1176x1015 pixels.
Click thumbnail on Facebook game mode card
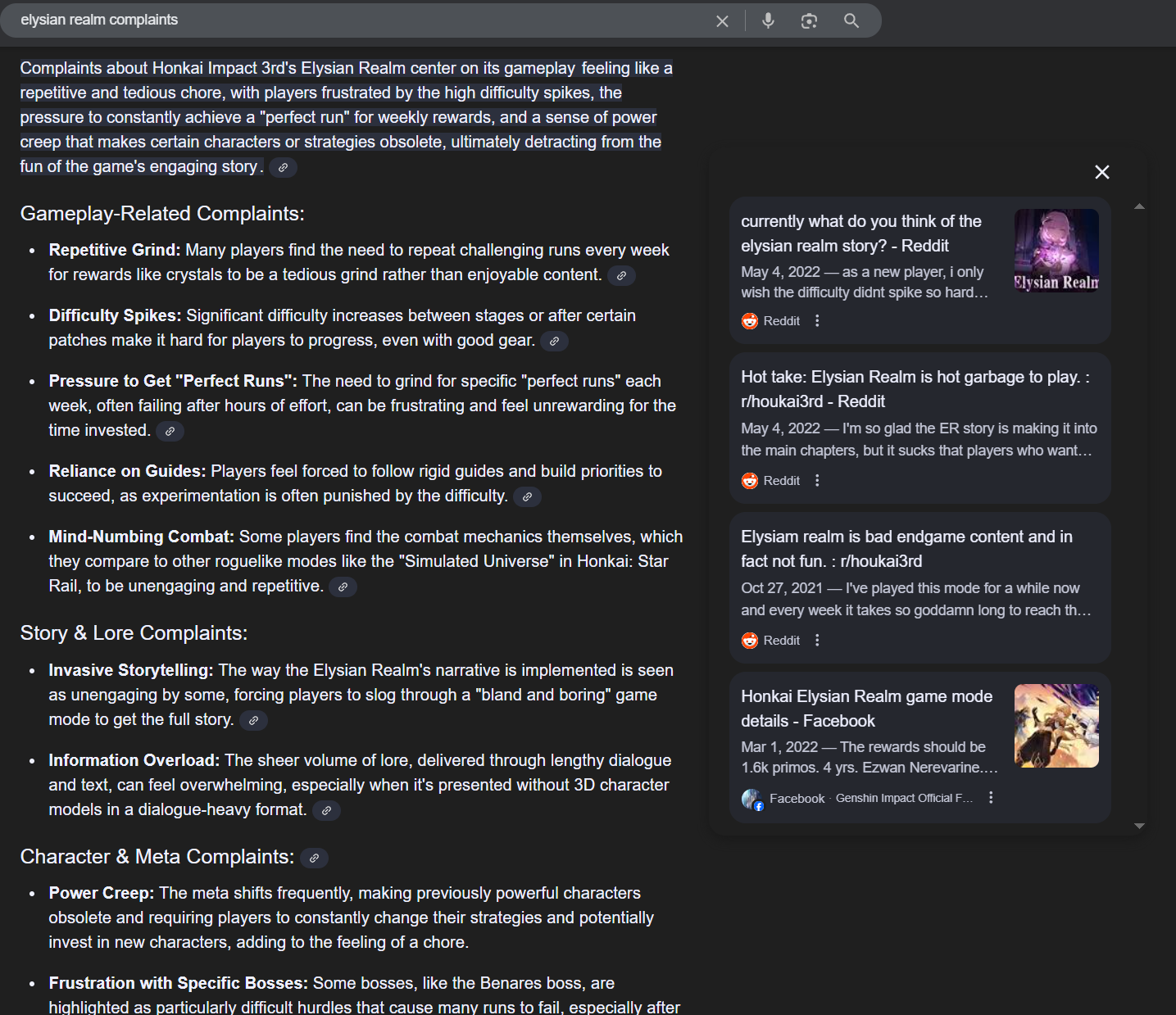pos(1056,726)
